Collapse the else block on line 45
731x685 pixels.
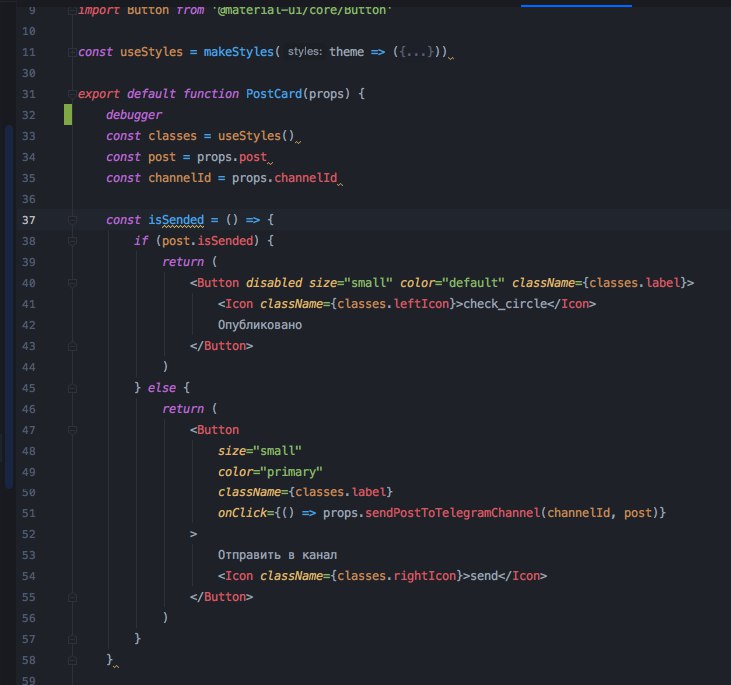tap(72, 388)
